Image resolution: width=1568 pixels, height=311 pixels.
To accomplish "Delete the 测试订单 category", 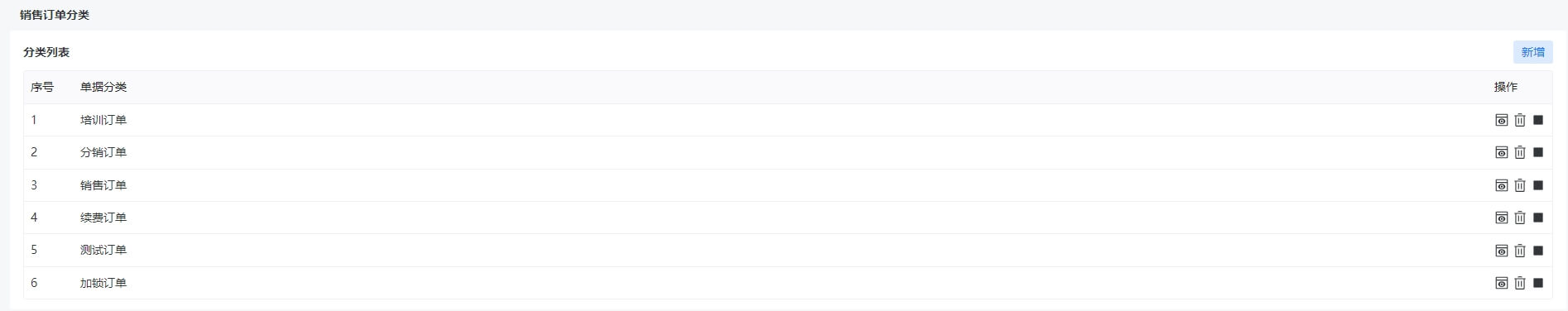I will point(1520,250).
